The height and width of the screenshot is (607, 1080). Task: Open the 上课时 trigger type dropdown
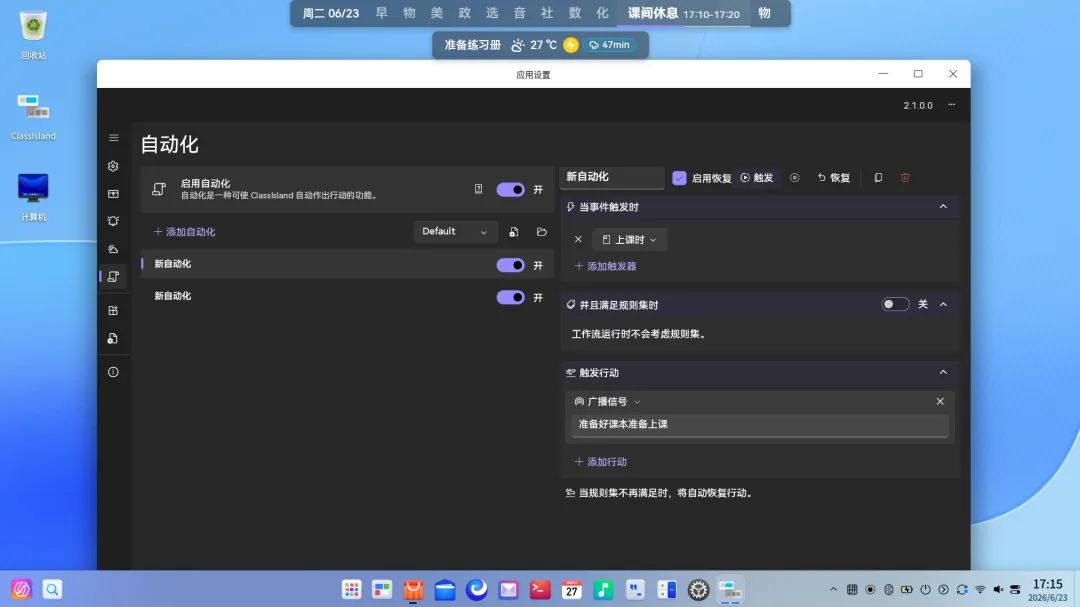tap(629, 240)
